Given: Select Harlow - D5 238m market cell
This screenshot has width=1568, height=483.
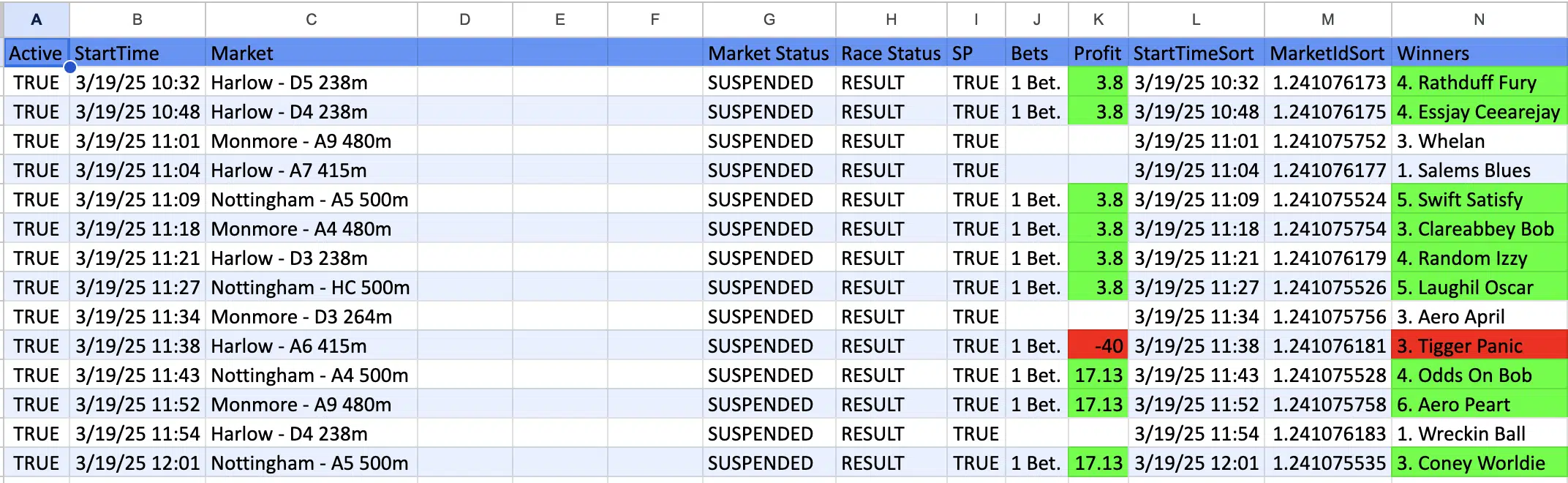Looking at the screenshot, I should [x=311, y=83].
